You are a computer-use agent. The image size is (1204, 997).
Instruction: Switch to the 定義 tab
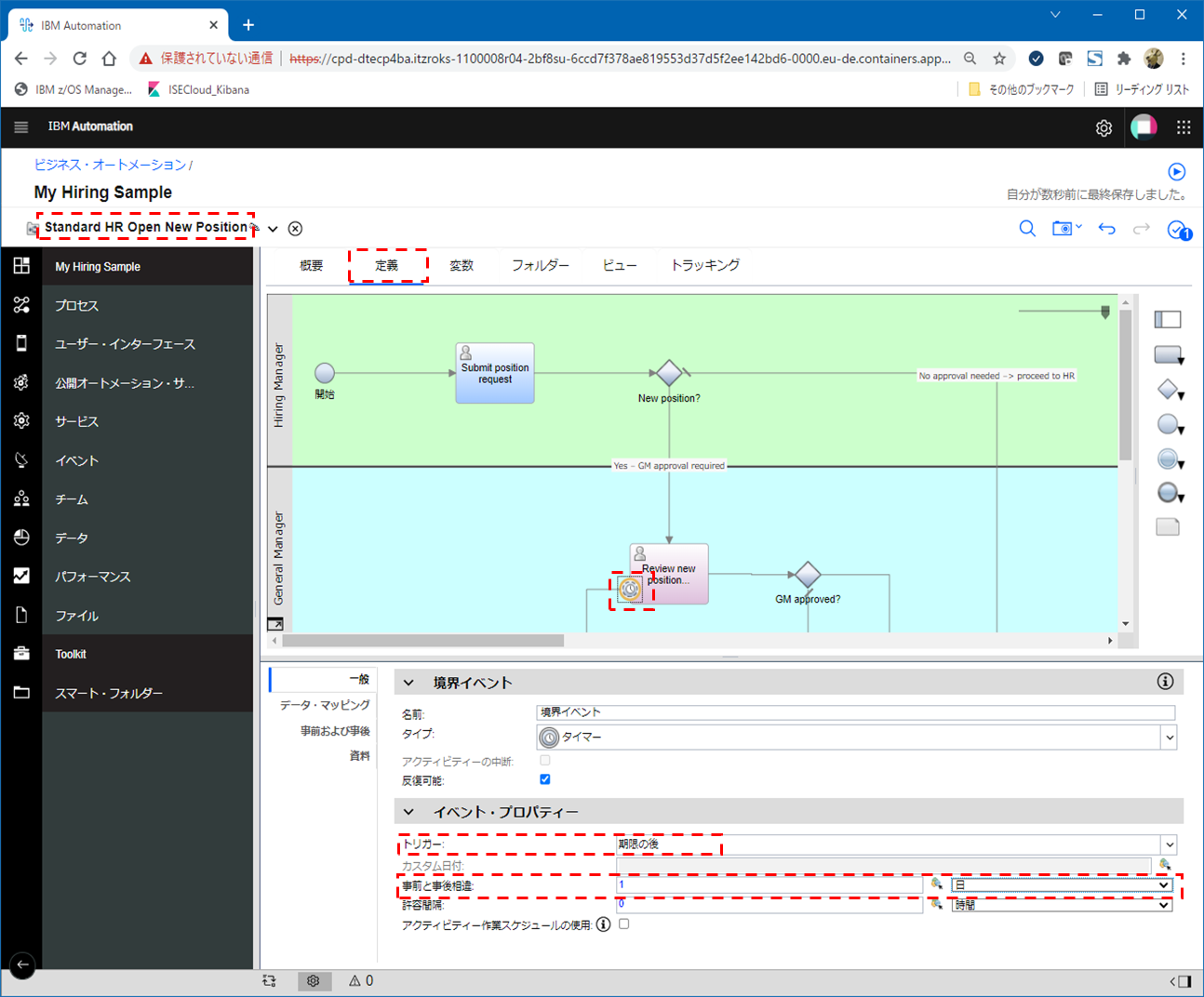coord(387,266)
